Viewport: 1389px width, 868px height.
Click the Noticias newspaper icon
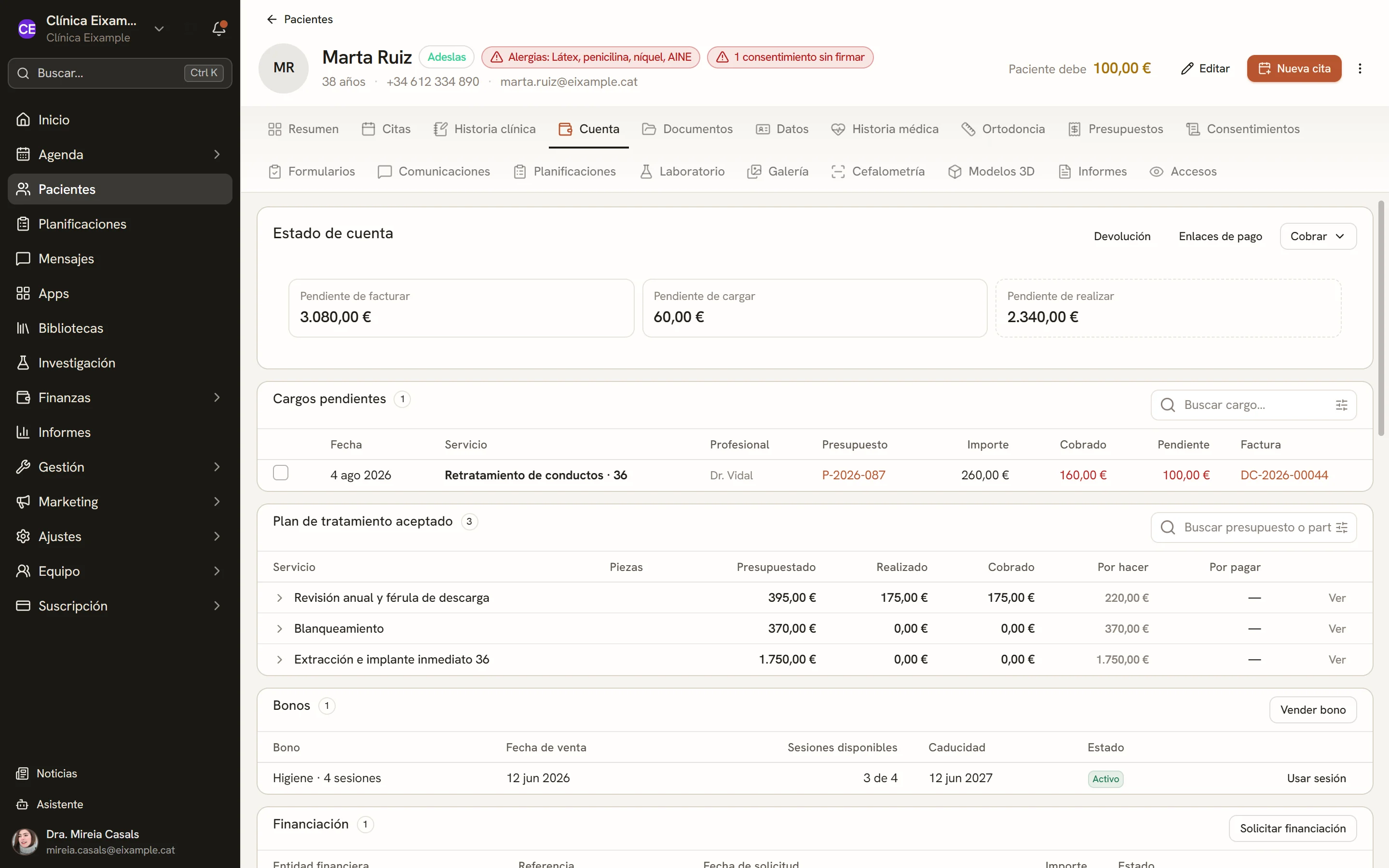pos(22,773)
